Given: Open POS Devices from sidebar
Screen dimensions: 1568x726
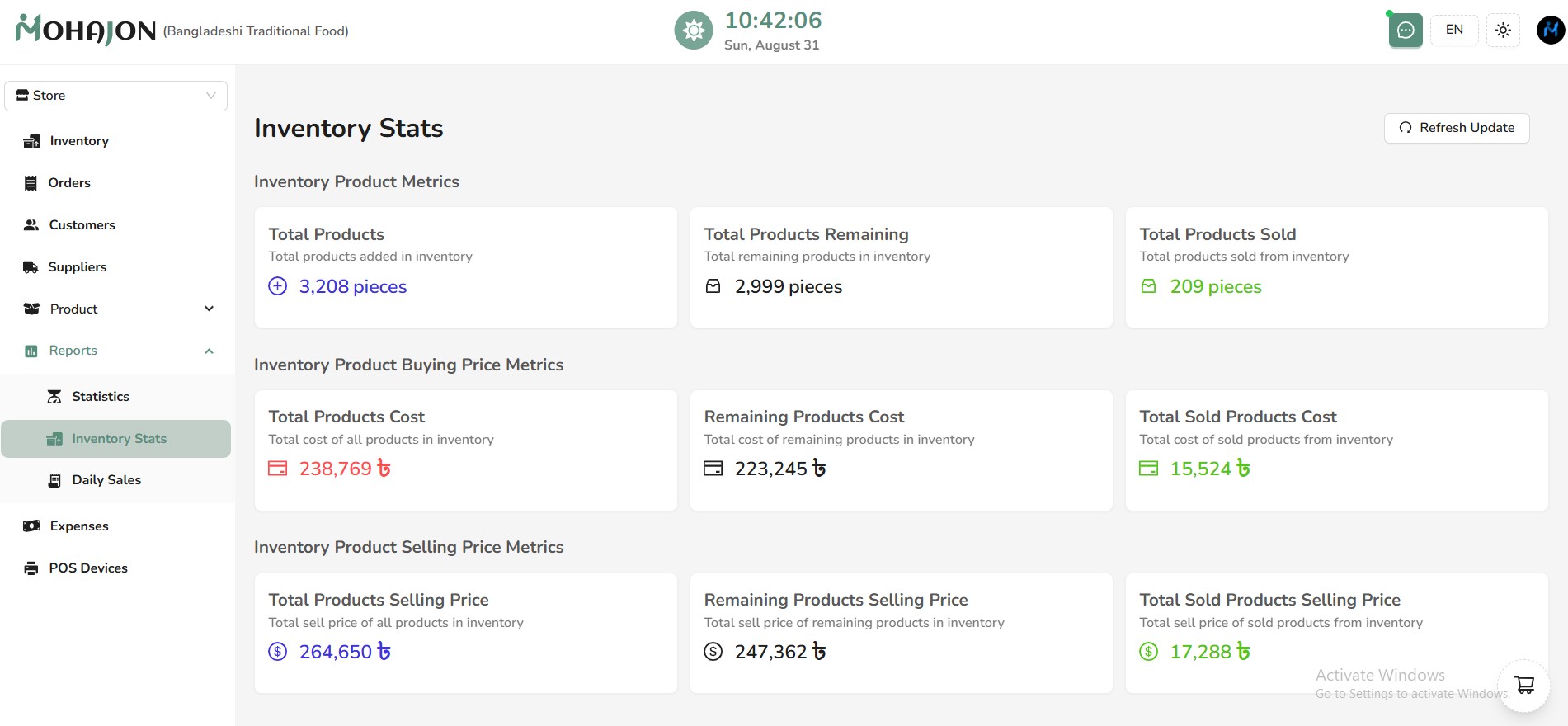Looking at the screenshot, I should pos(87,568).
